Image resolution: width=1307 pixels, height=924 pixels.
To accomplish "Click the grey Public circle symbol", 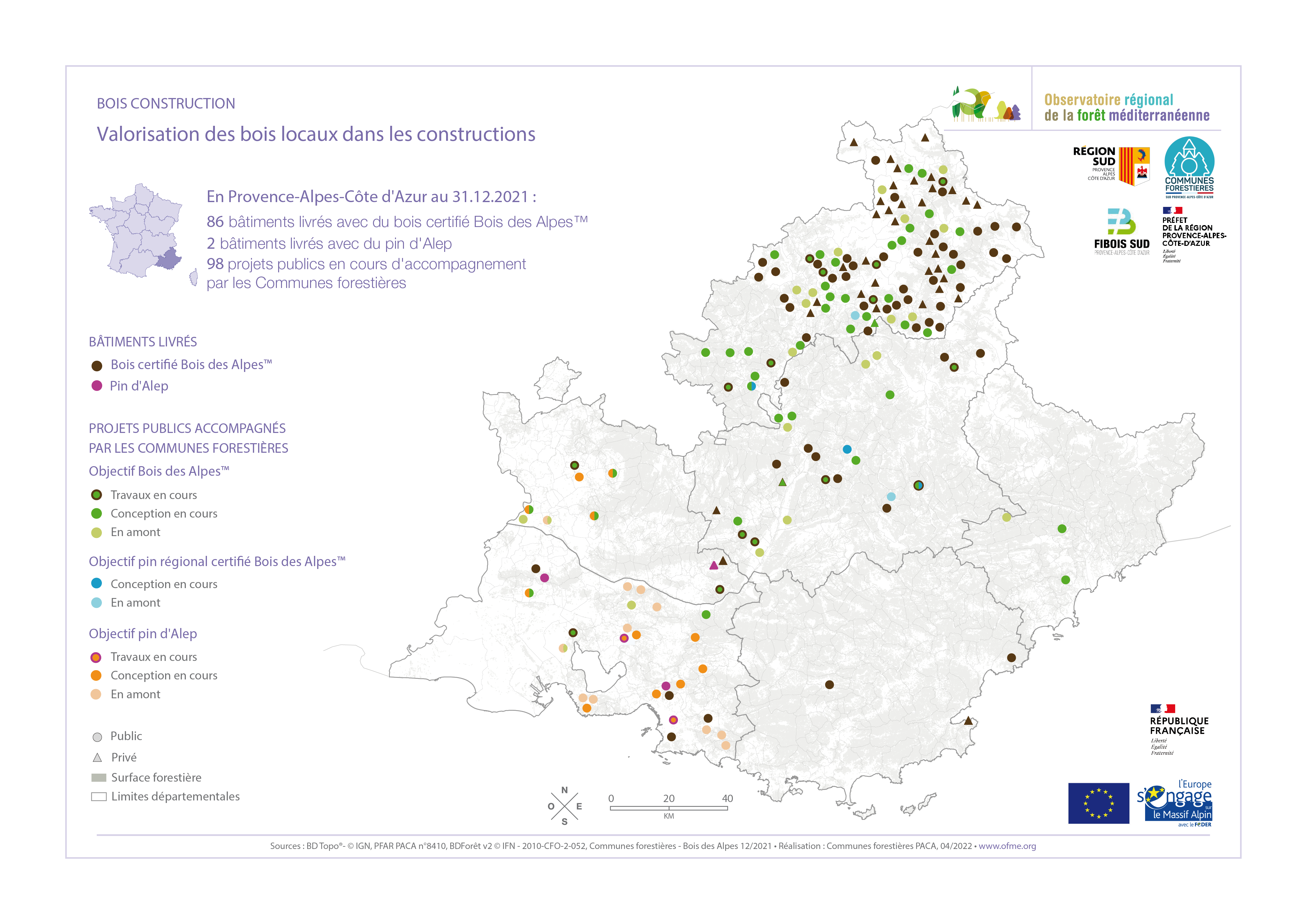I will tap(97, 737).
